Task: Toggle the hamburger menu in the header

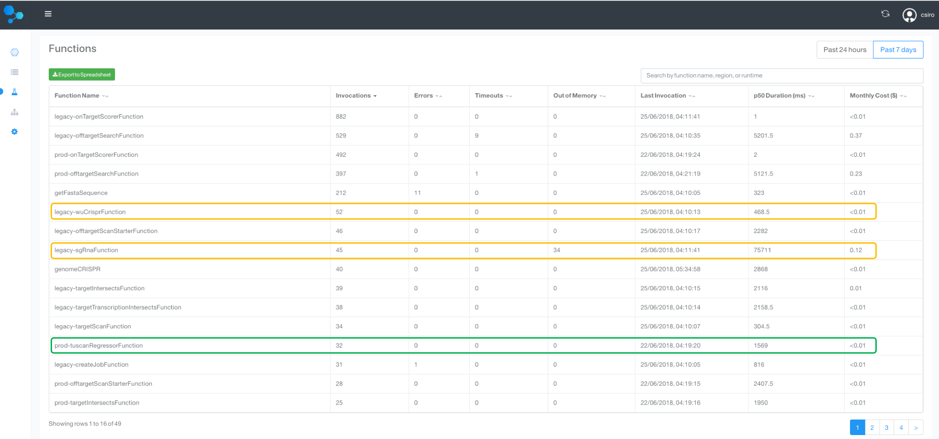Action: tap(48, 14)
